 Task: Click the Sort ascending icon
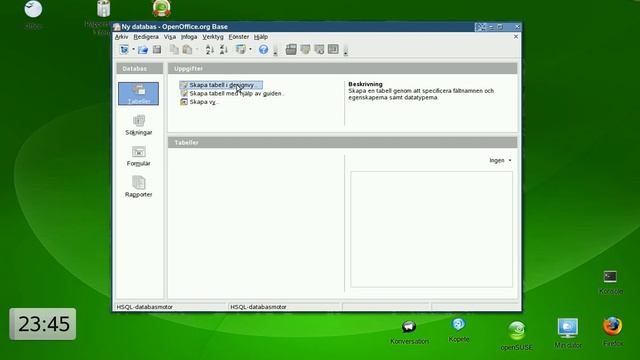(x=209, y=50)
